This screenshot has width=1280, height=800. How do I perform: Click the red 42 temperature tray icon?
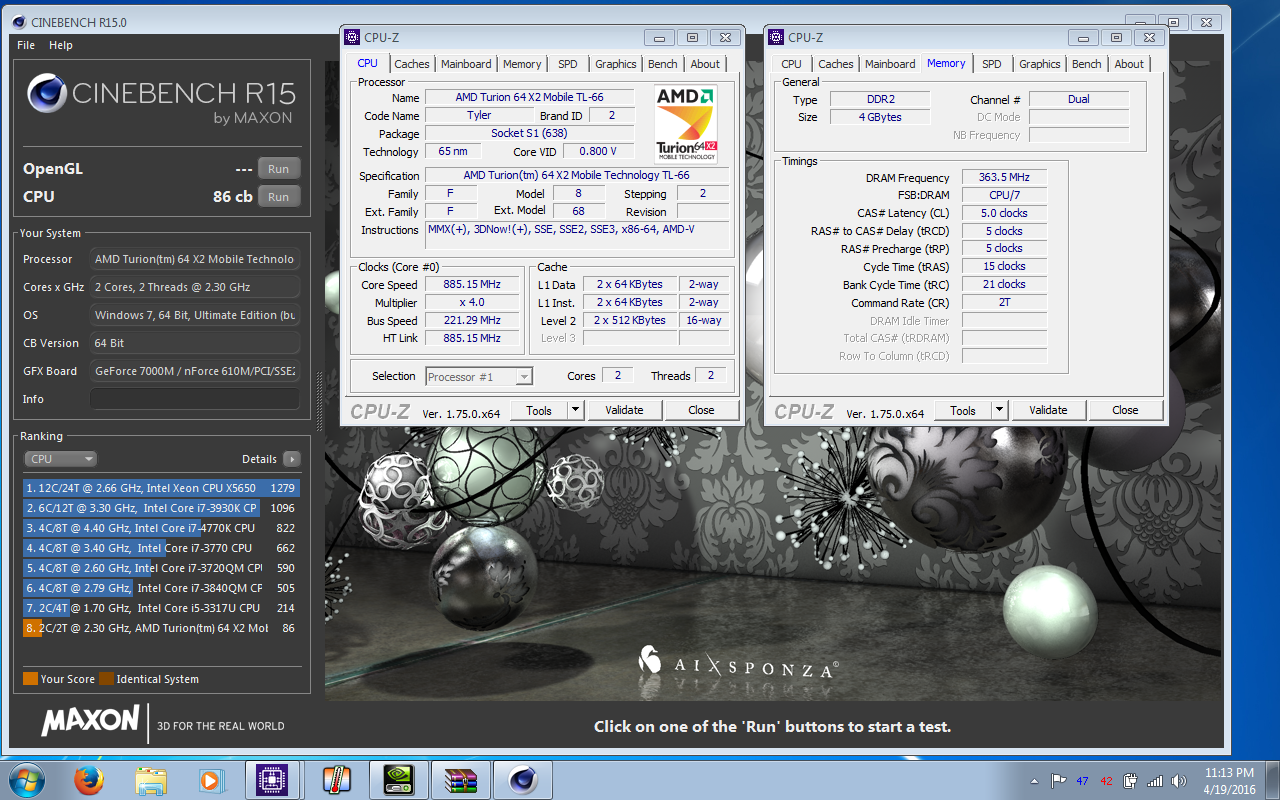point(1106,781)
